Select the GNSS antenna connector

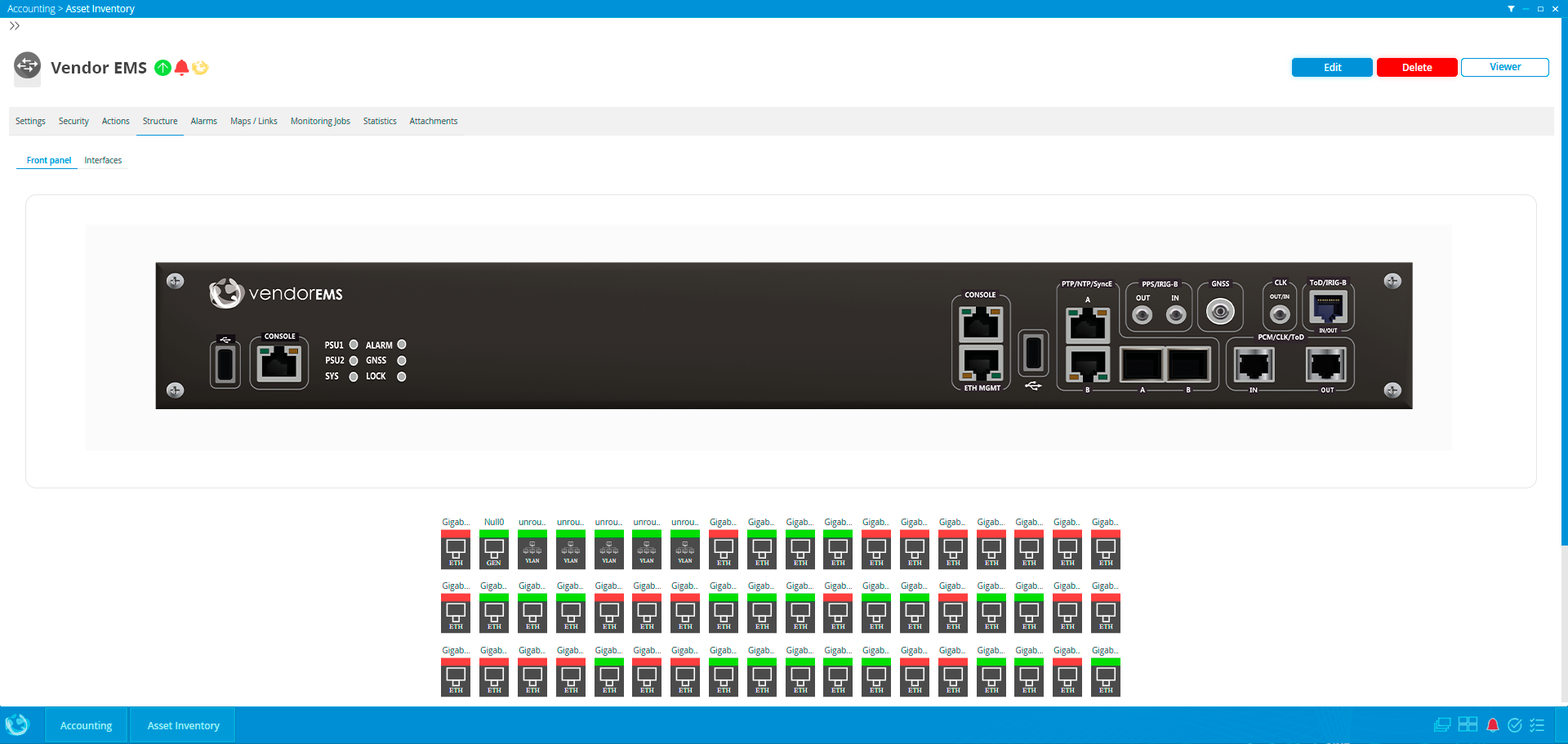[x=1220, y=311]
